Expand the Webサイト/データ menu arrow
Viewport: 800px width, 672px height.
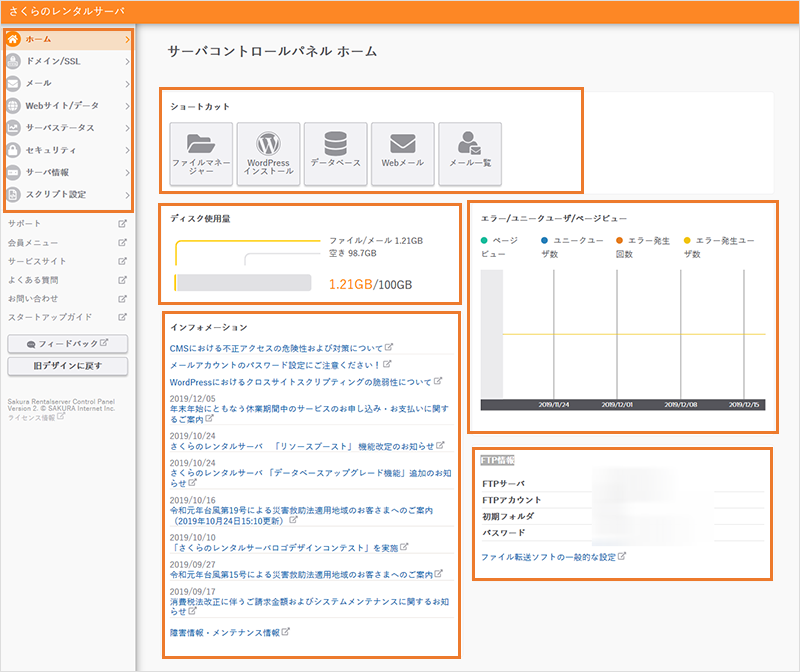[127, 106]
